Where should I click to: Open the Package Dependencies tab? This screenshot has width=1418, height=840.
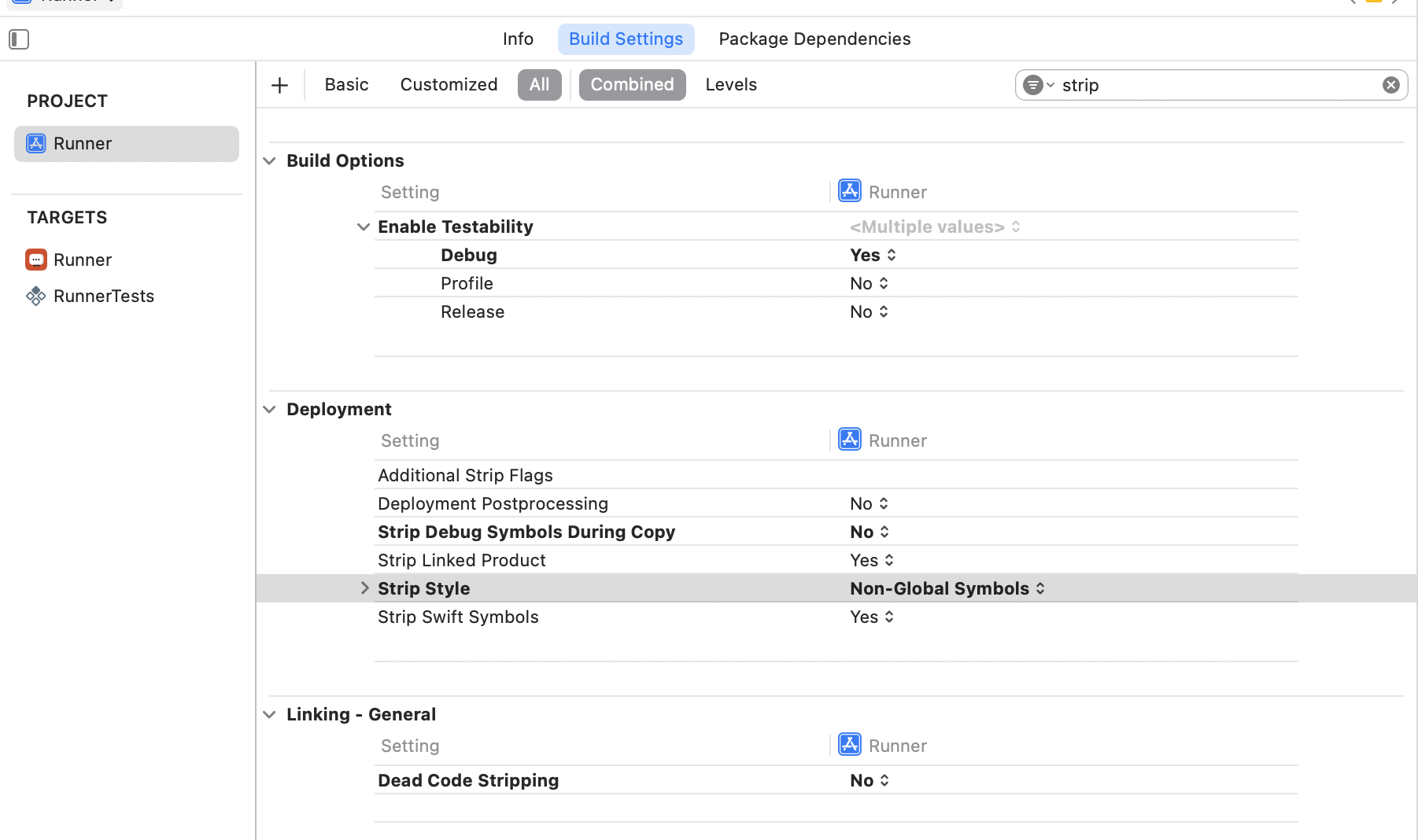click(x=814, y=39)
